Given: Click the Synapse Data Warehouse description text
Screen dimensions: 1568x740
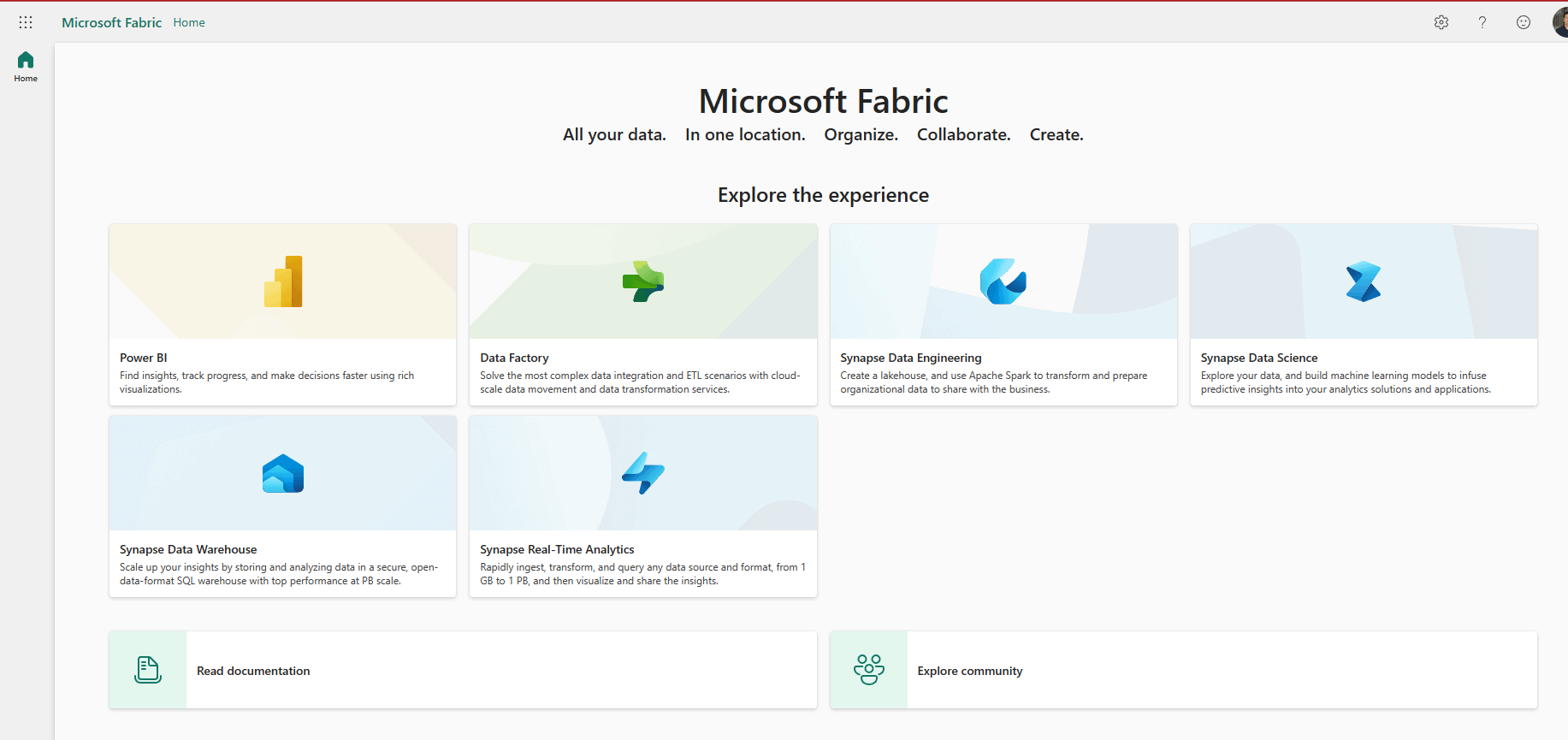Looking at the screenshot, I should tap(279, 574).
